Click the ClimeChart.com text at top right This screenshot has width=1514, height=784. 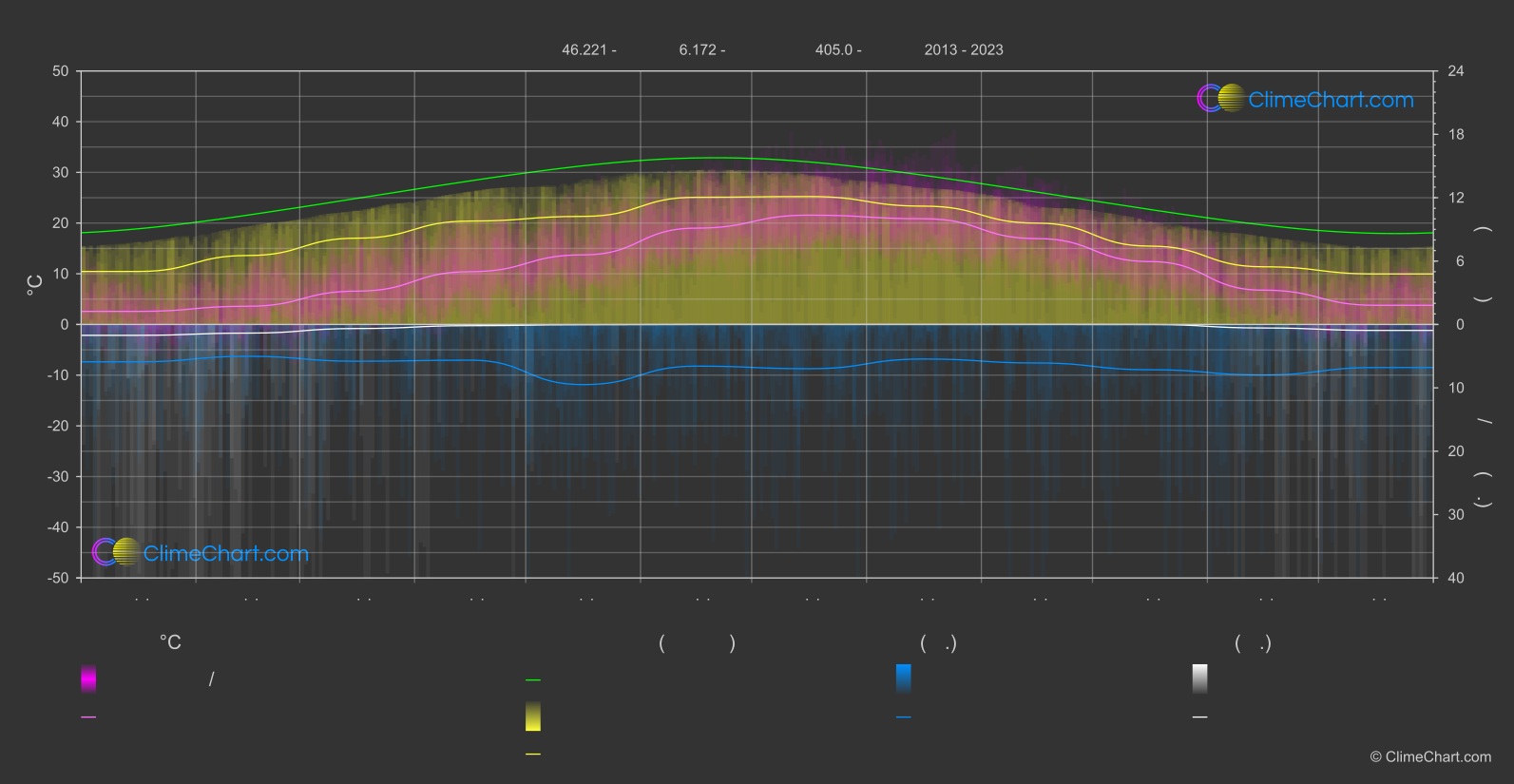(1331, 100)
